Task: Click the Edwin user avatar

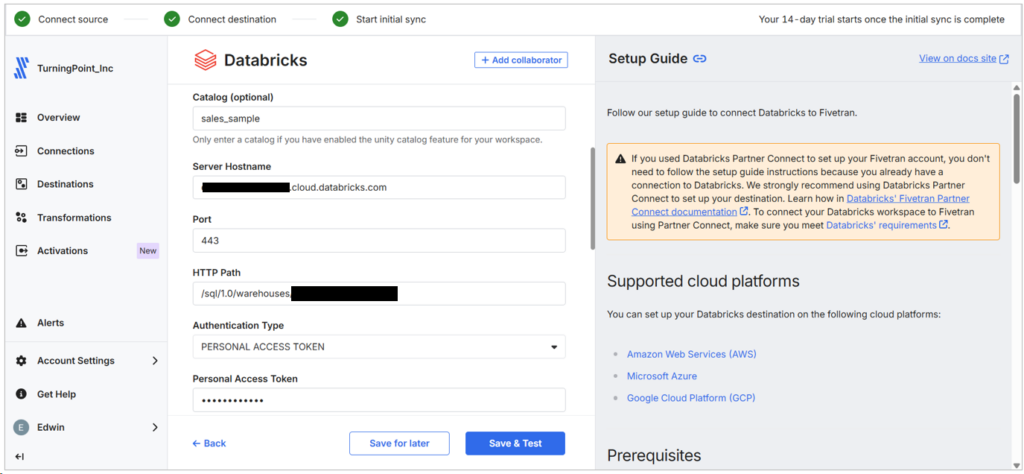Action: click(21, 427)
